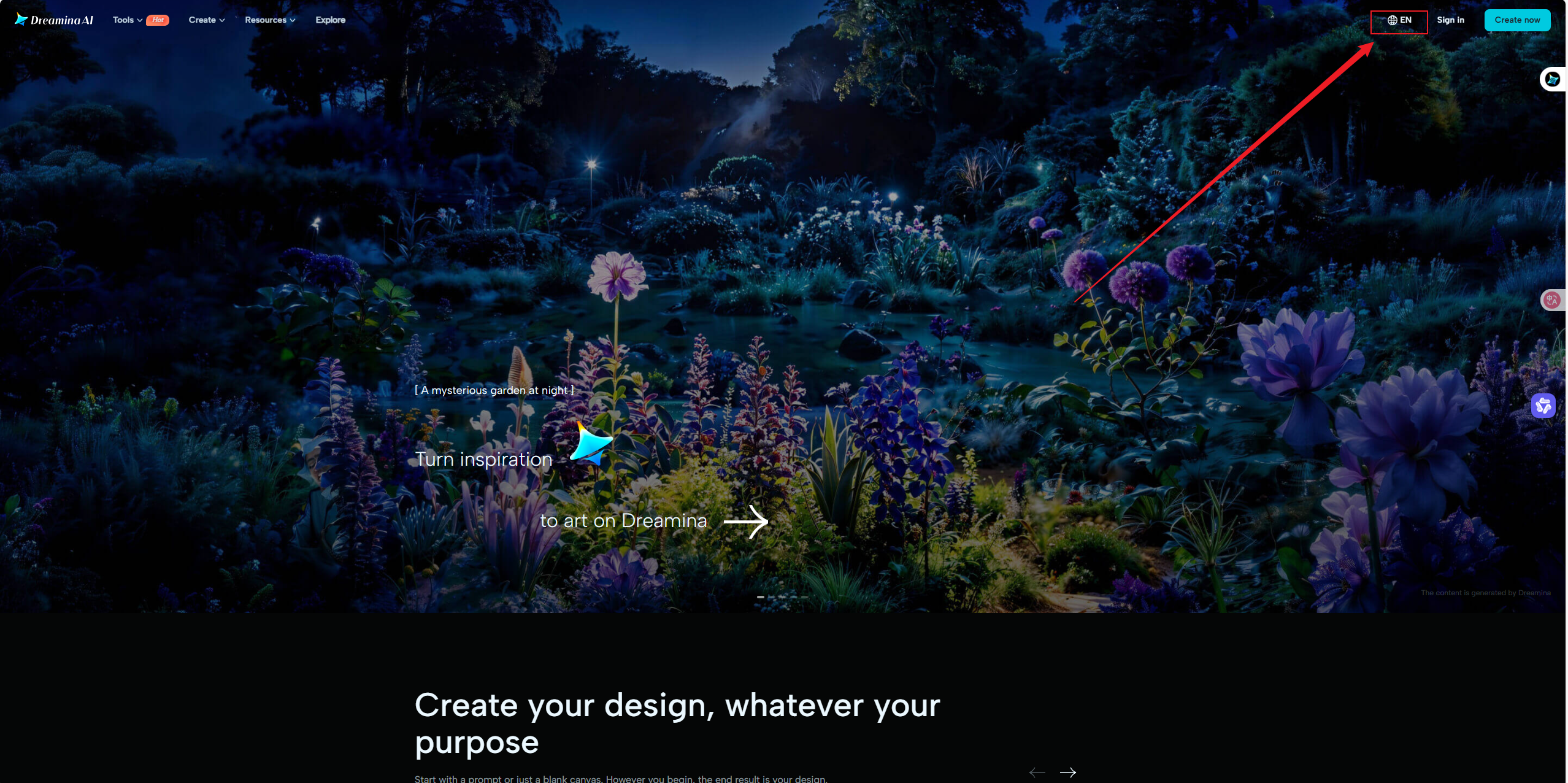Go to next design card with right arrow
This screenshot has width=1568, height=783.
[1068, 773]
